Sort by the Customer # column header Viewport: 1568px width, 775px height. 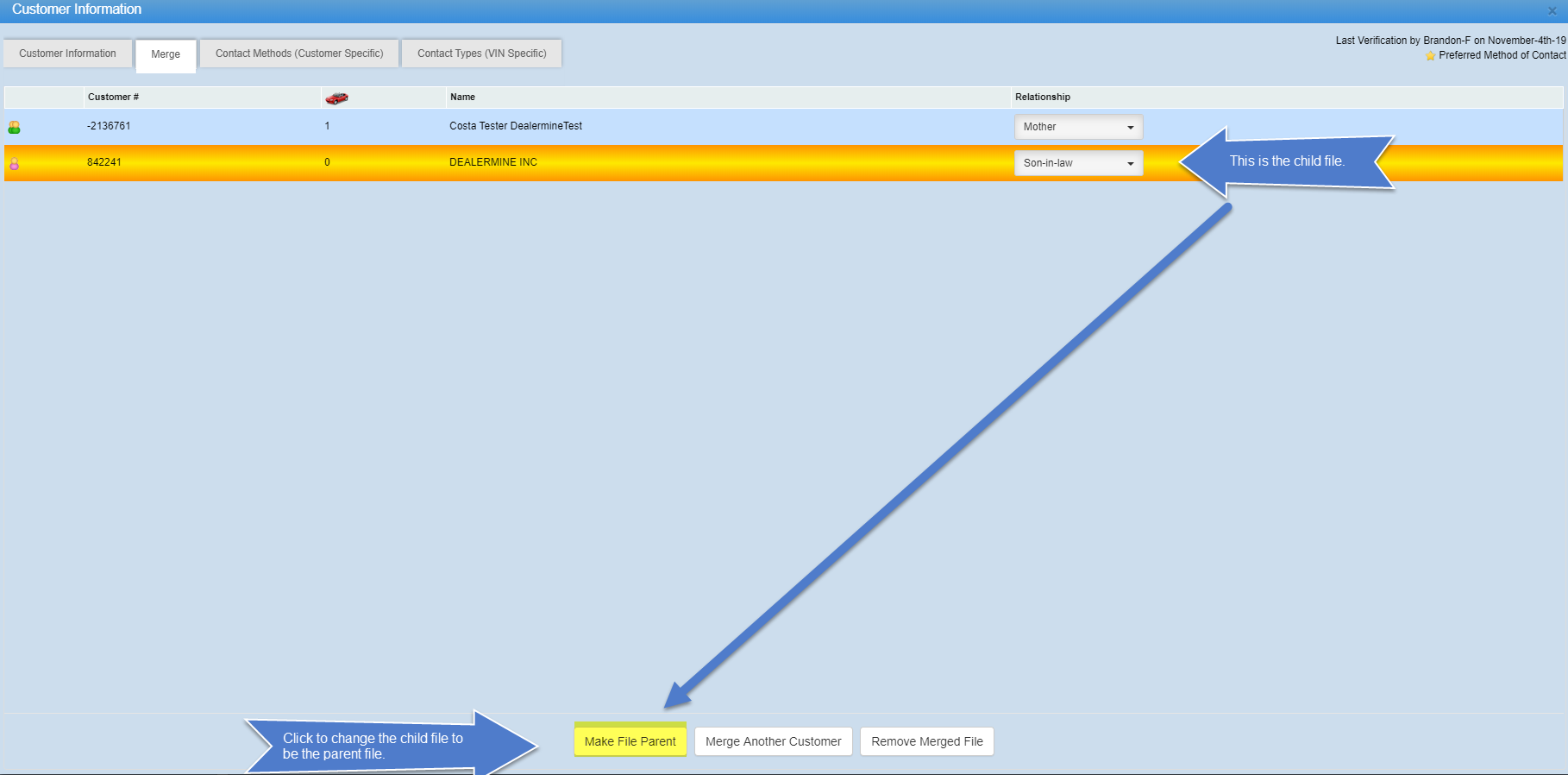pyautogui.click(x=113, y=97)
